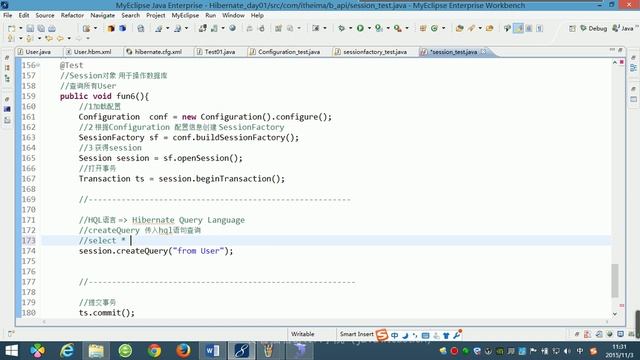This screenshot has height=360, width=640.
Task: Click the Open Type icon
Action: (460, 28)
